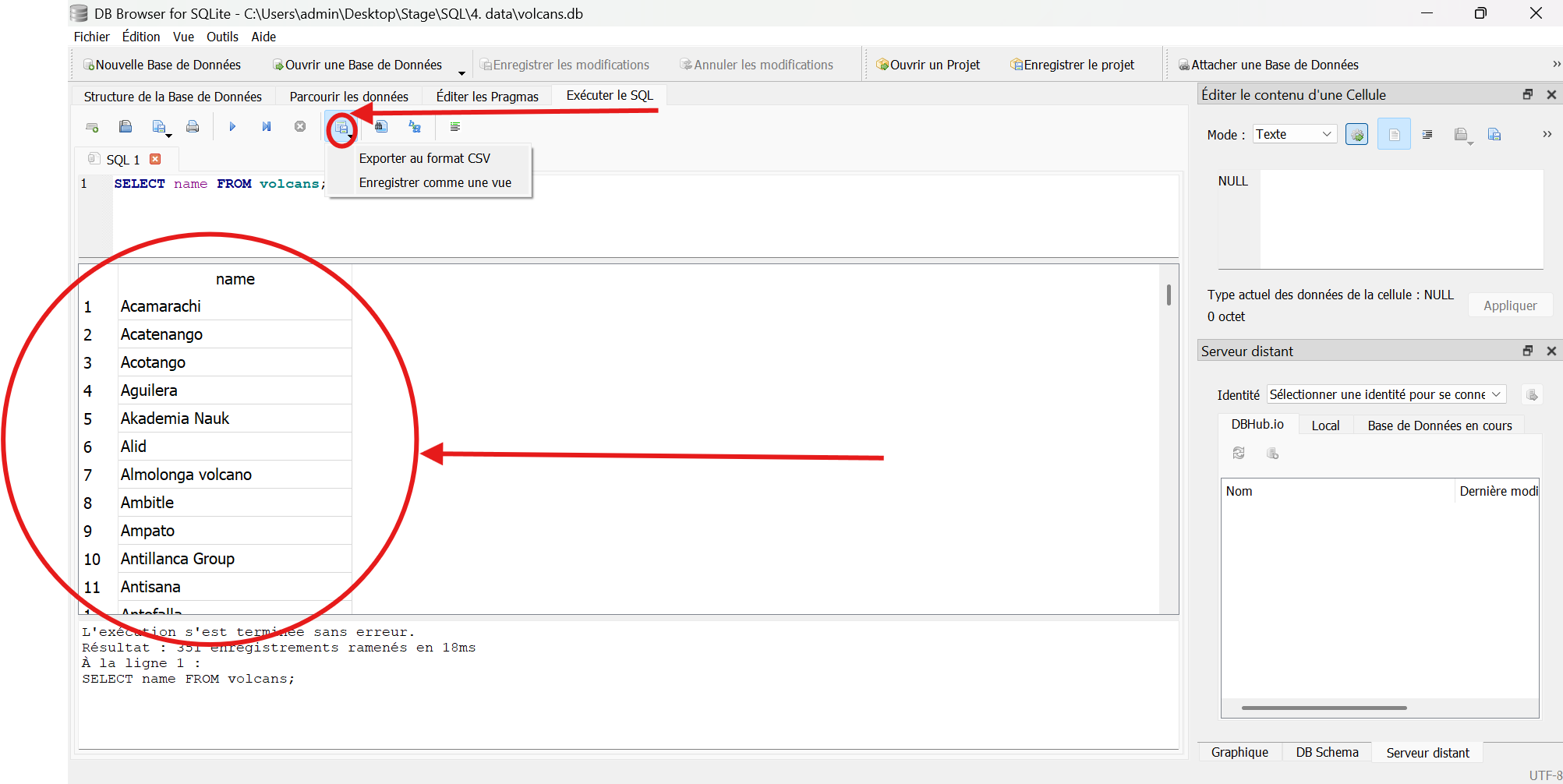Image resolution: width=1563 pixels, height=784 pixels.
Task: Print the SQL query
Action: pyautogui.click(x=193, y=126)
